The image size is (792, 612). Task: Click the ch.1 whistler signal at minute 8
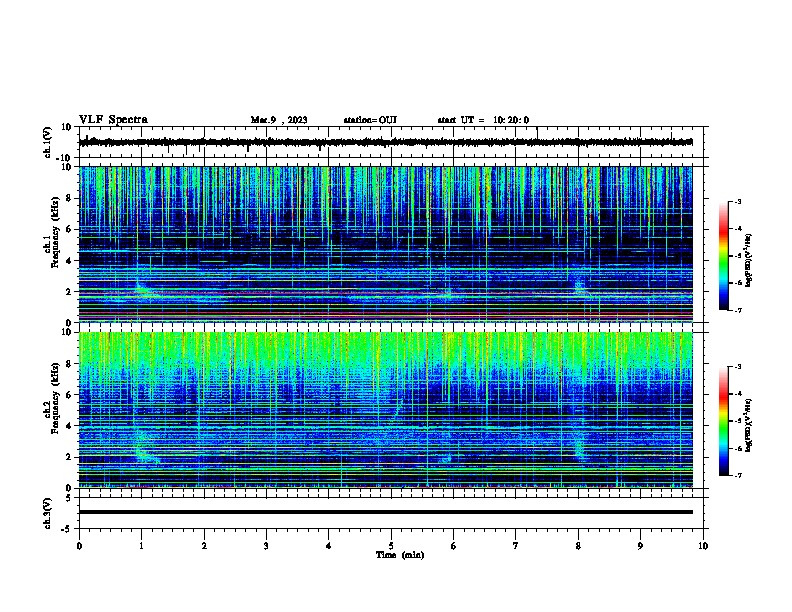(580, 287)
